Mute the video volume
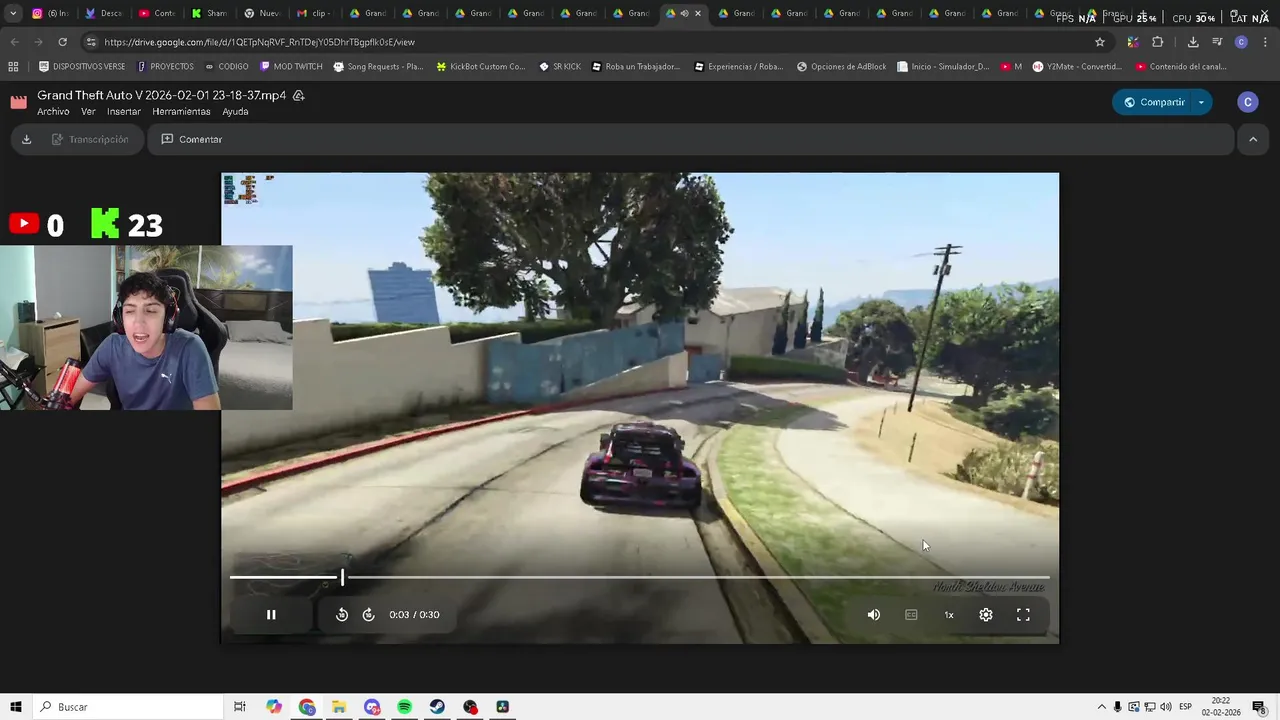1280x720 pixels. (874, 615)
